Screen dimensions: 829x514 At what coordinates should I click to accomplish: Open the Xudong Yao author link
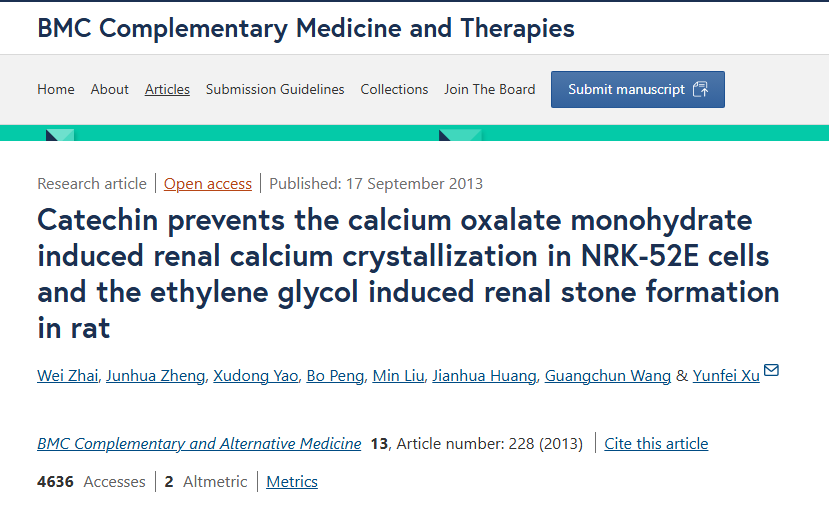click(256, 375)
